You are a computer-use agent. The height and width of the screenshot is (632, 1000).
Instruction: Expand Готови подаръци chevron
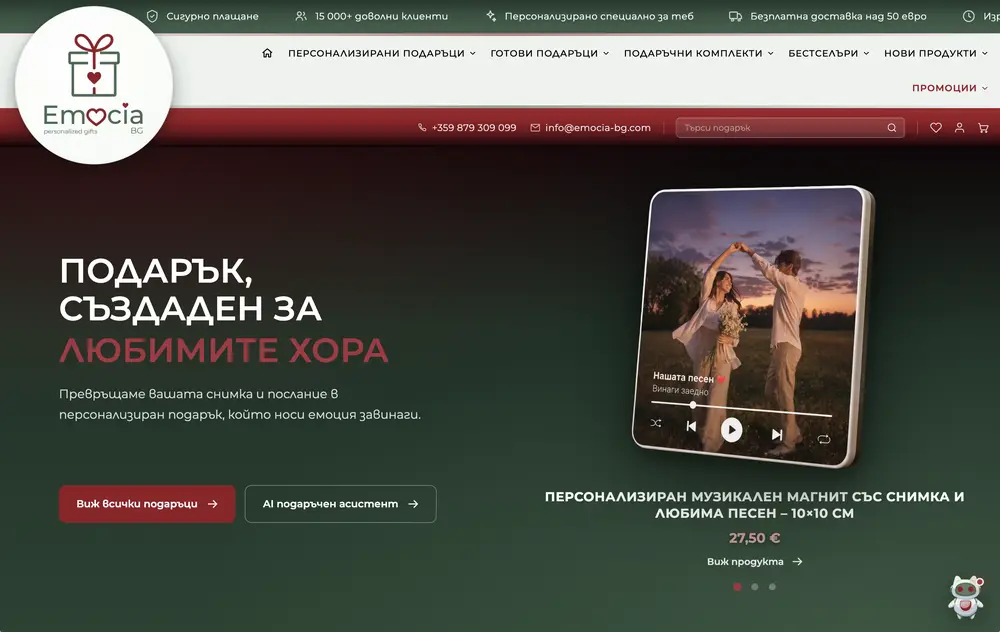(606, 54)
